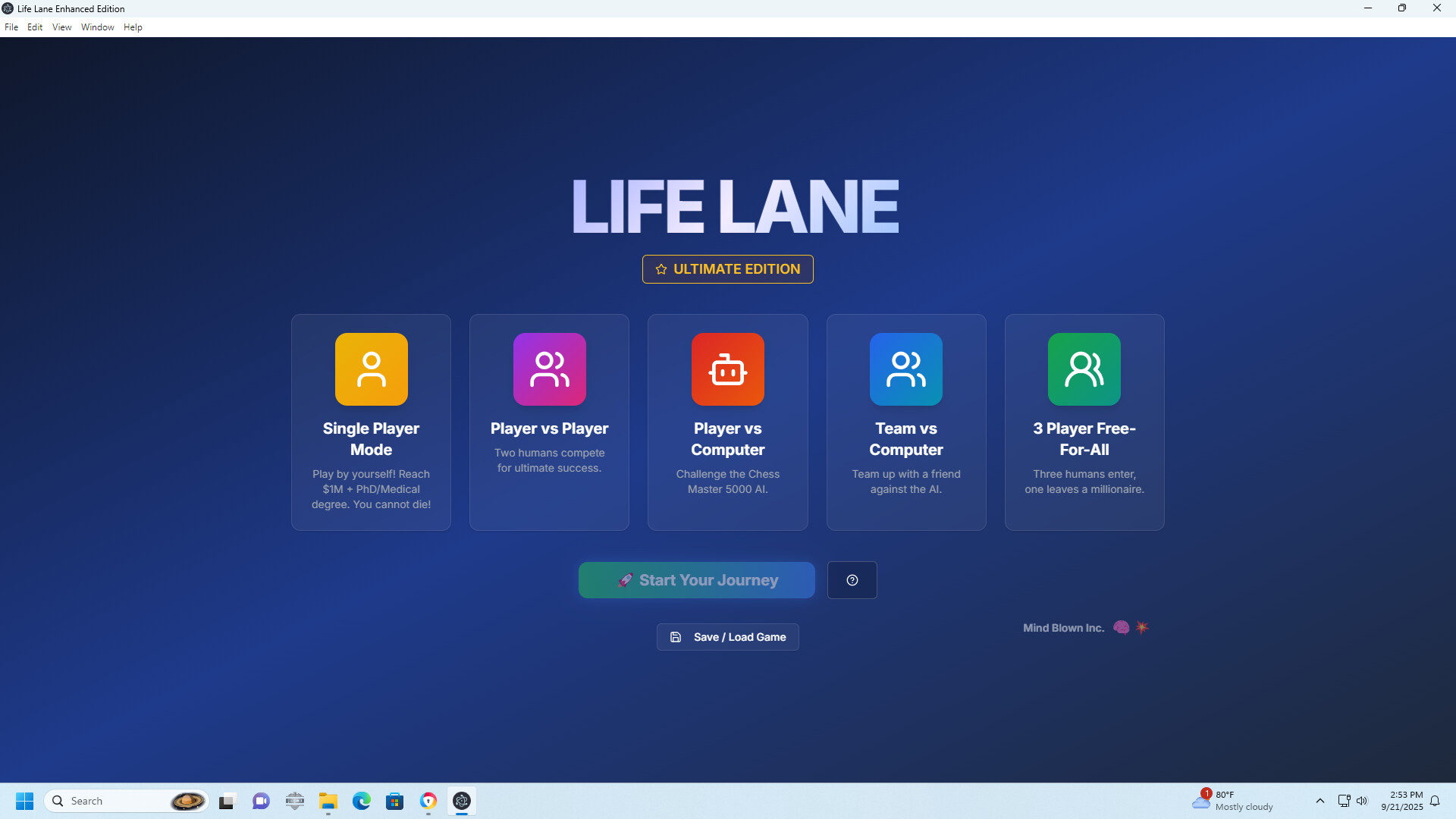Viewport: 1456px width, 819px height.
Task: Expand hidden icons in the system tray
Action: [x=1319, y=801]
